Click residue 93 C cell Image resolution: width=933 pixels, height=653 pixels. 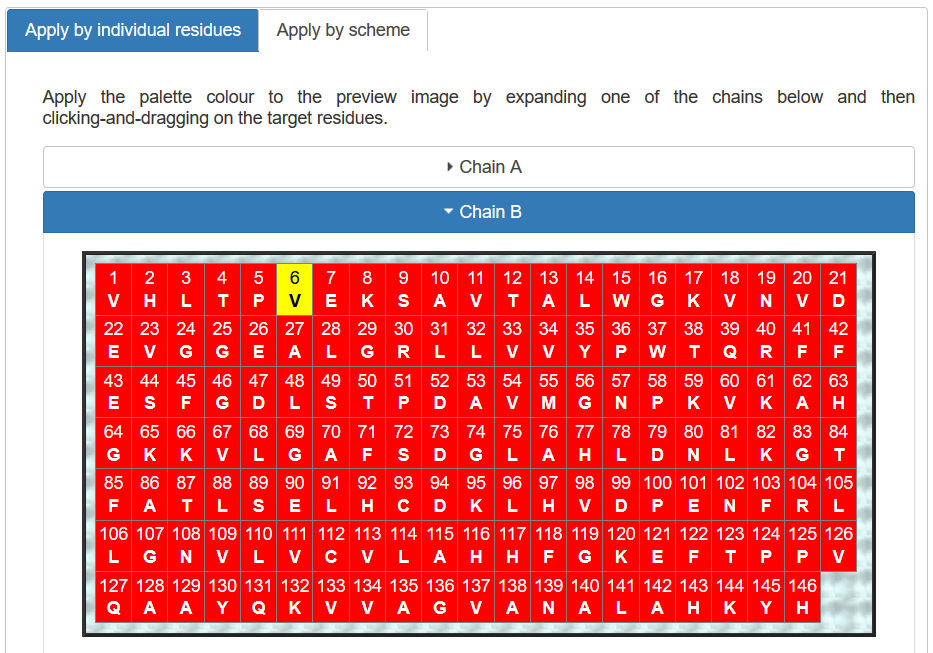[x=403, y=494]
